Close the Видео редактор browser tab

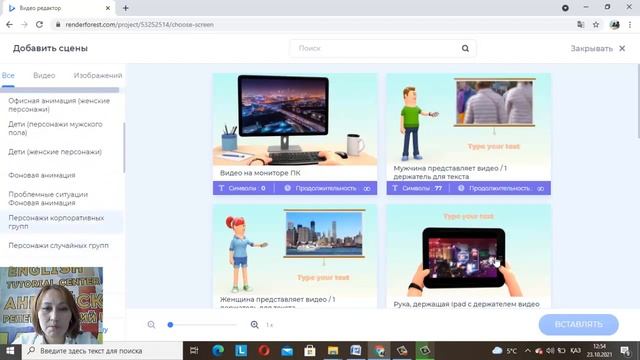click(x=108, y=8)
